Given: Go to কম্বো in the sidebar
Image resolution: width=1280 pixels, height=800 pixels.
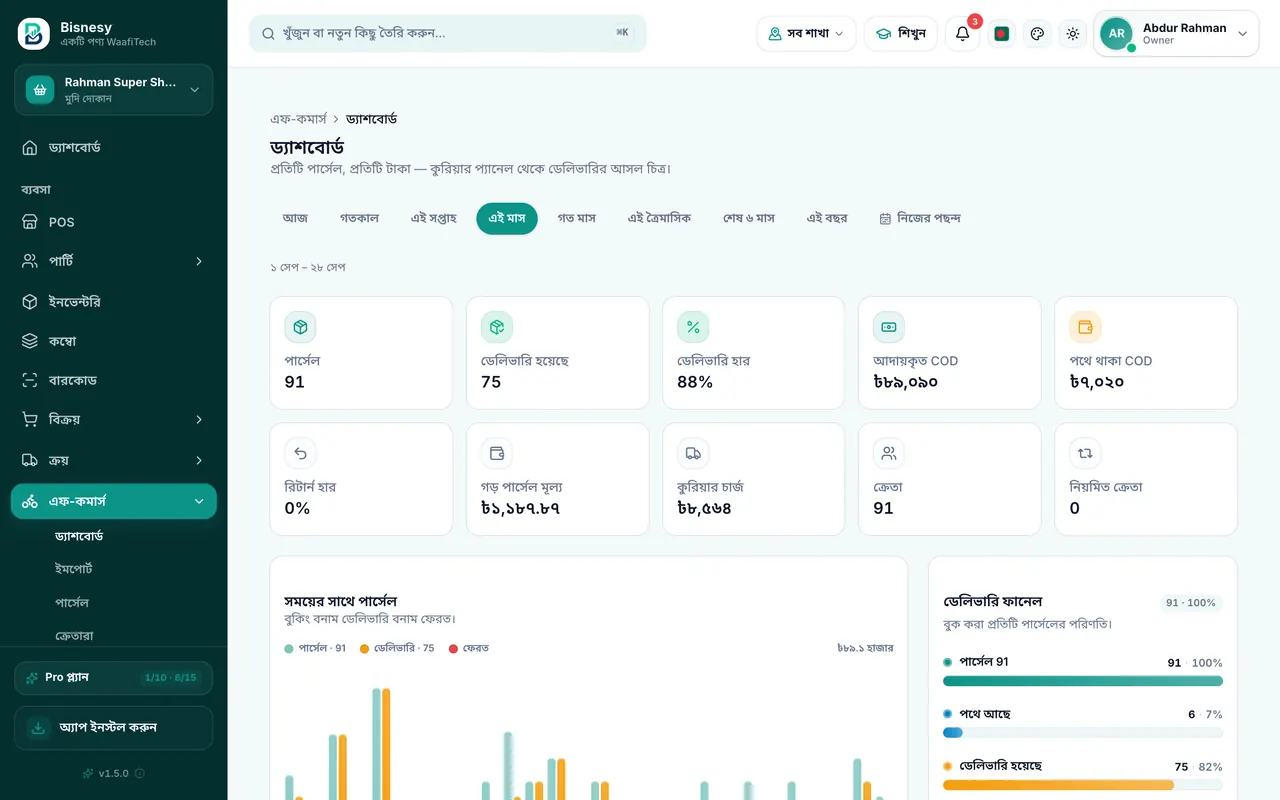Looking at the screenshot, I should (113, 341).
